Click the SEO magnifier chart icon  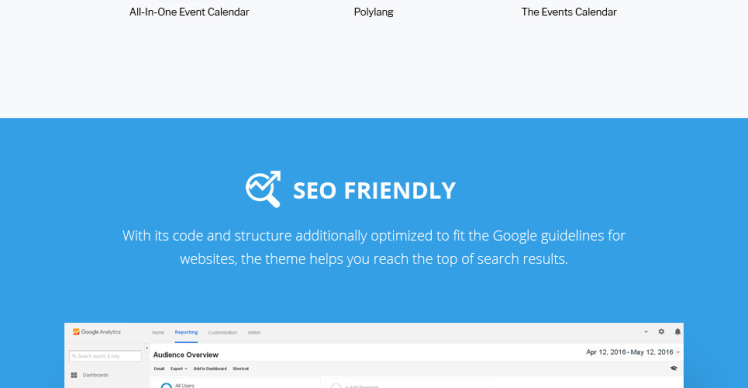(x=263, y=189)
